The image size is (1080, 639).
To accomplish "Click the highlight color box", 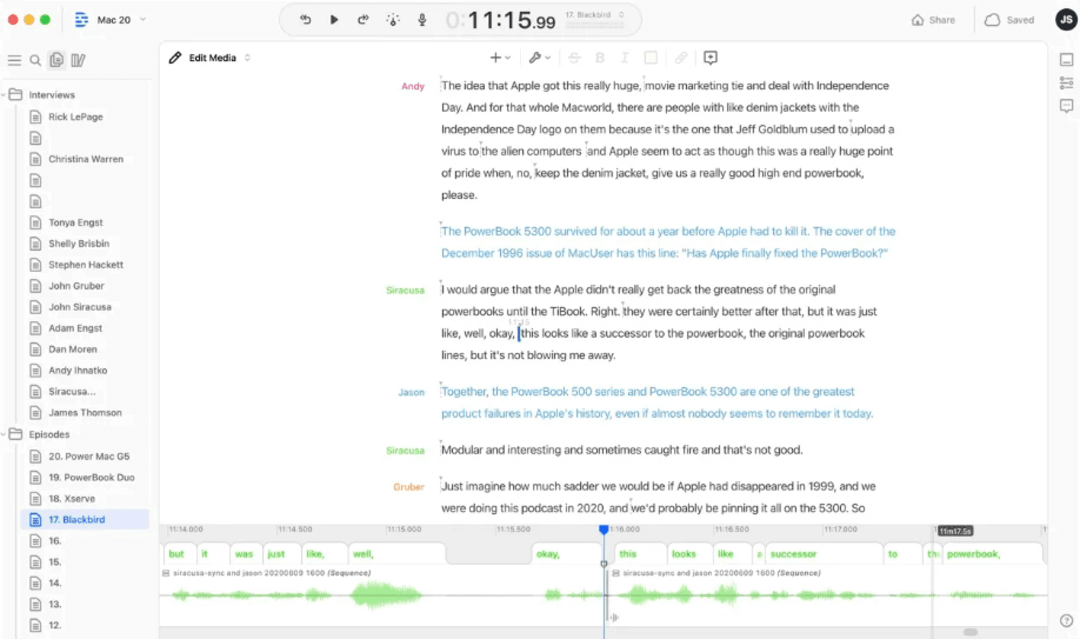I will tap(650, 58).
